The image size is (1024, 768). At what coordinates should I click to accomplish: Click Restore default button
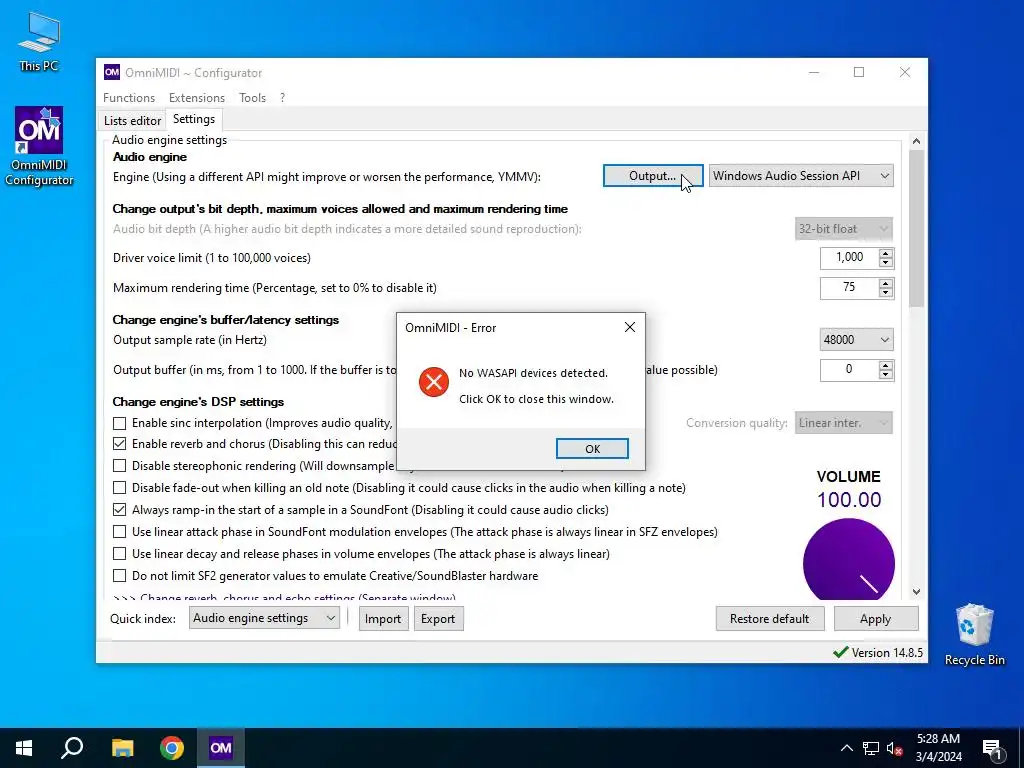(x=769, y=618)
